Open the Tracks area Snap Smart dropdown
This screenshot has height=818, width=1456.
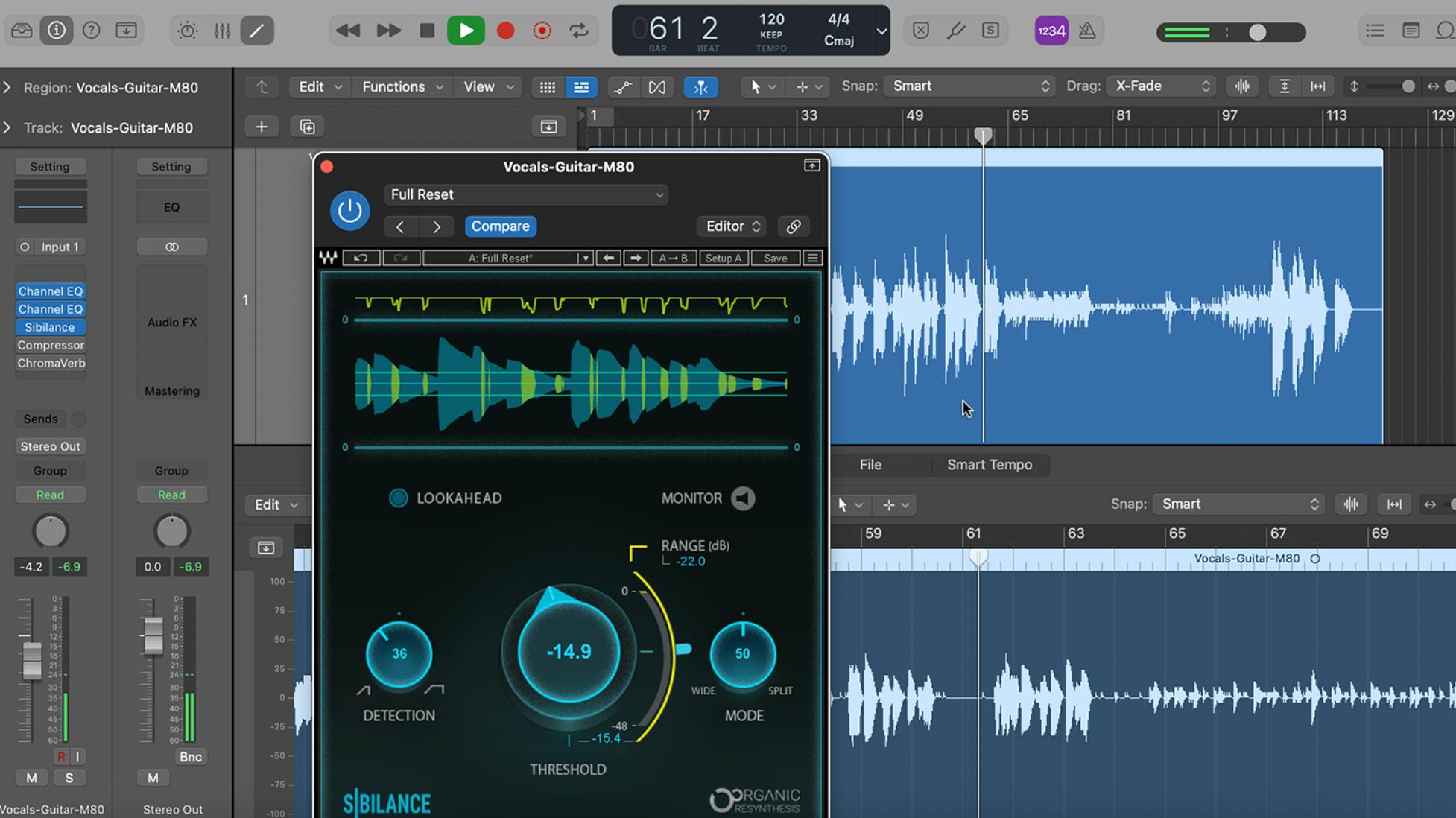(969, 86)
